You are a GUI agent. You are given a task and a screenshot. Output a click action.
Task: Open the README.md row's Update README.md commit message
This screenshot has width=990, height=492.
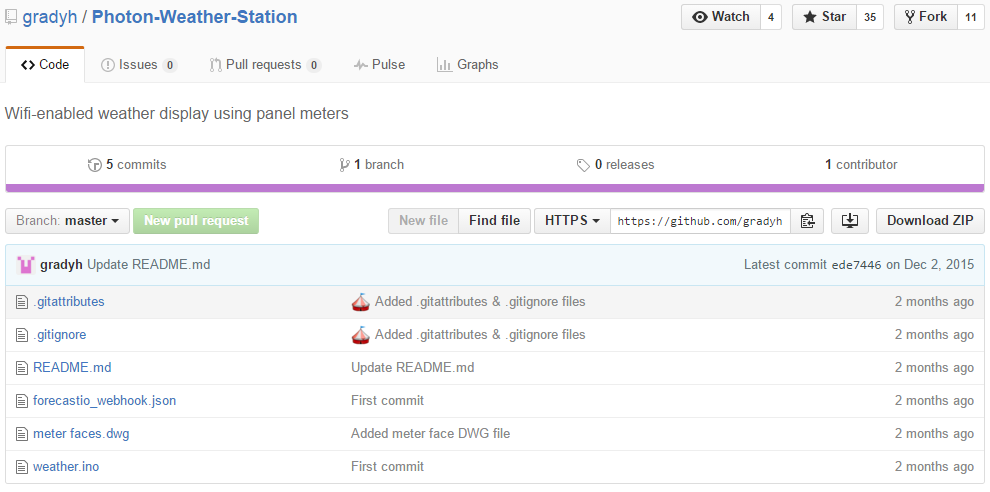click(x=412, y=368)
